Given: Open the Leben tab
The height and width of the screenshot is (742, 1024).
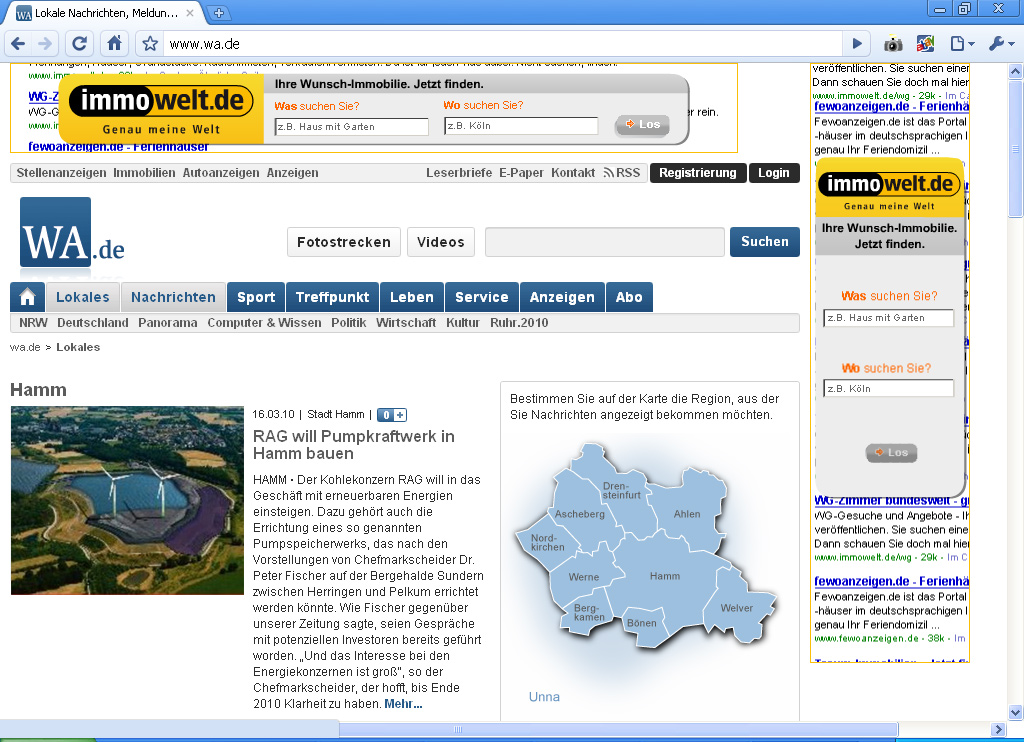Looking at the screenshot, I should pos(411,297).
